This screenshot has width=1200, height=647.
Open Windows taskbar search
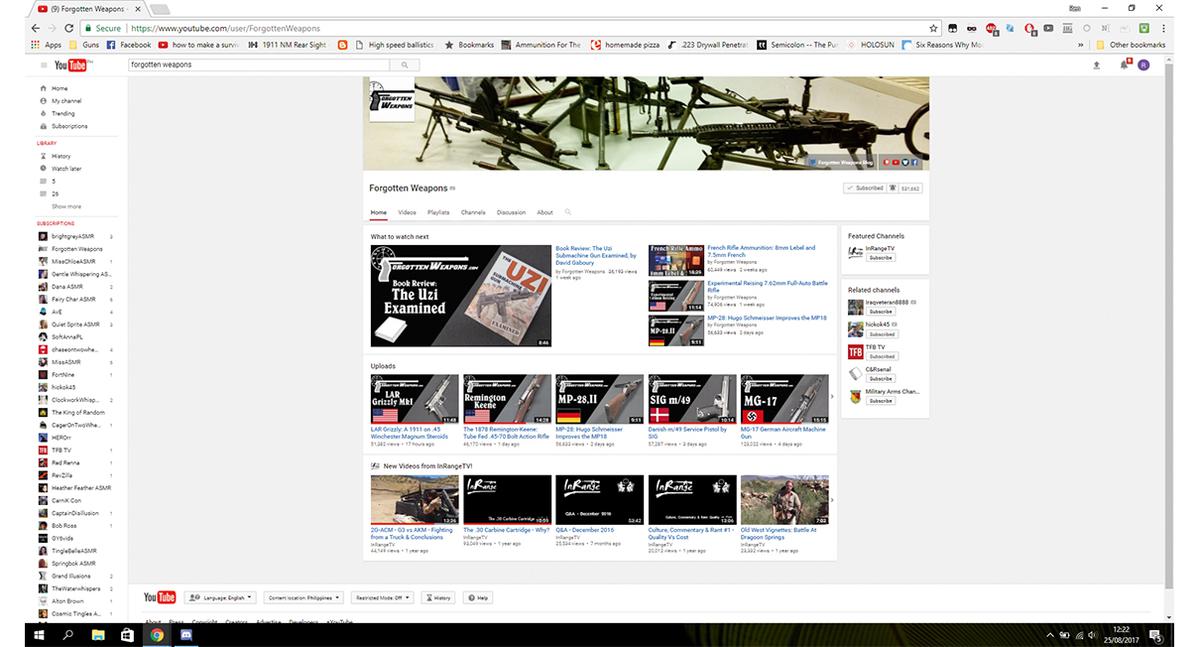point(69,634)
